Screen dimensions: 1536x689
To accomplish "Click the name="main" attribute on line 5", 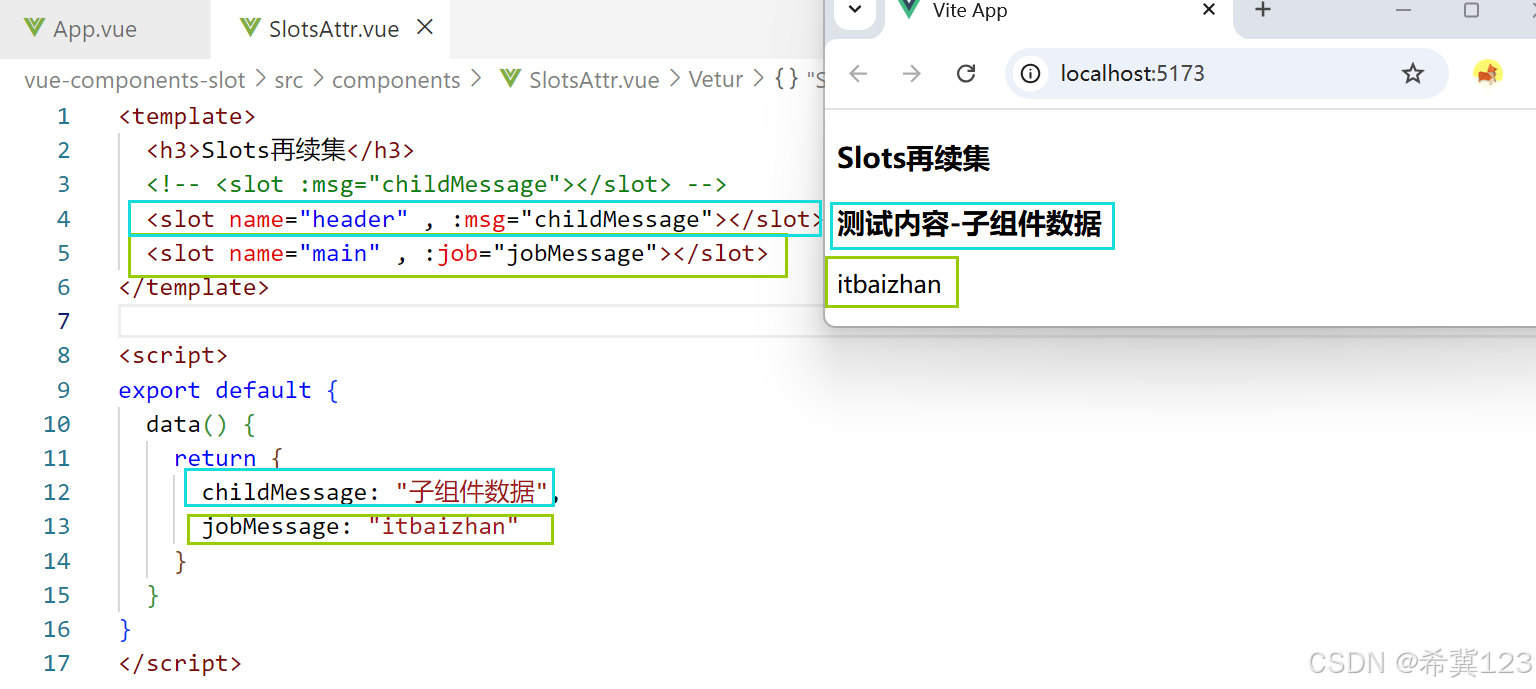I will [x=305, y=253].
